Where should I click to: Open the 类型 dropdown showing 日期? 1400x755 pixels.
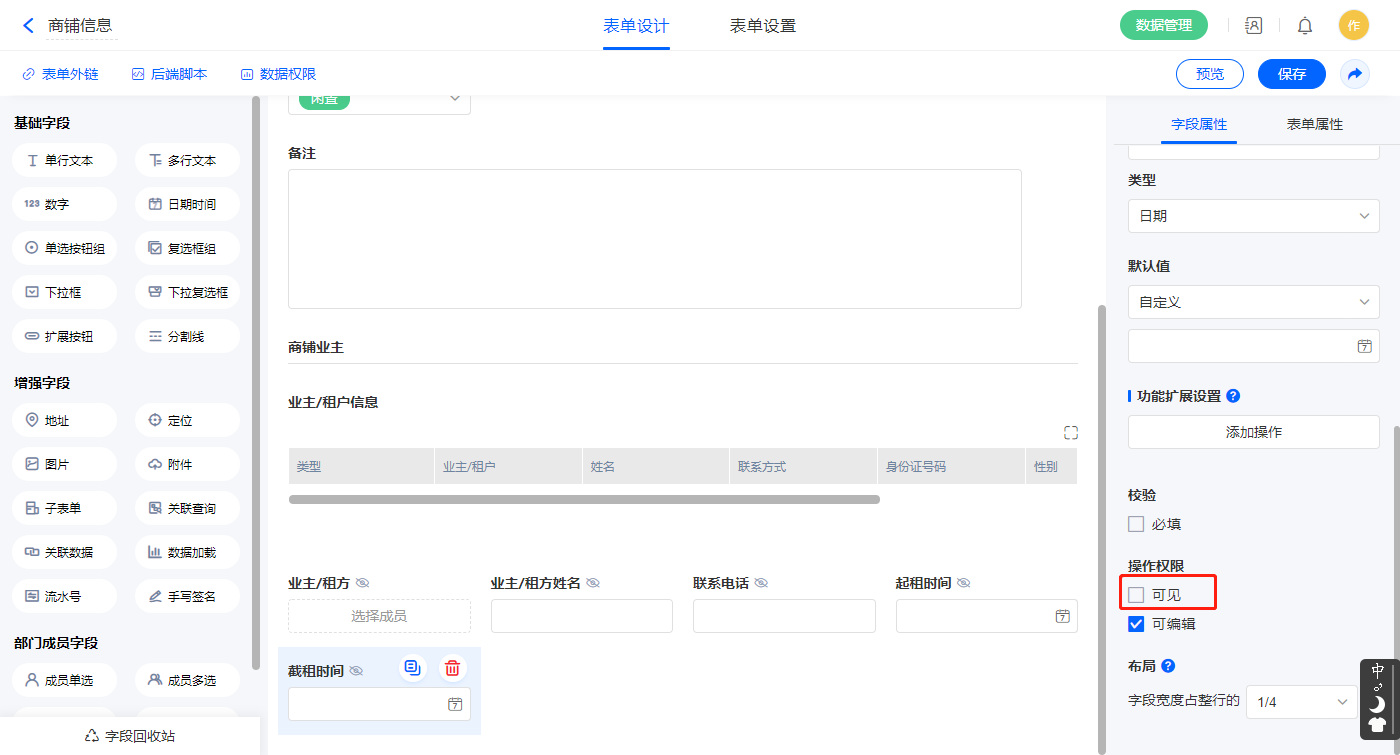pyautogui.click(x=1253, y=216)
